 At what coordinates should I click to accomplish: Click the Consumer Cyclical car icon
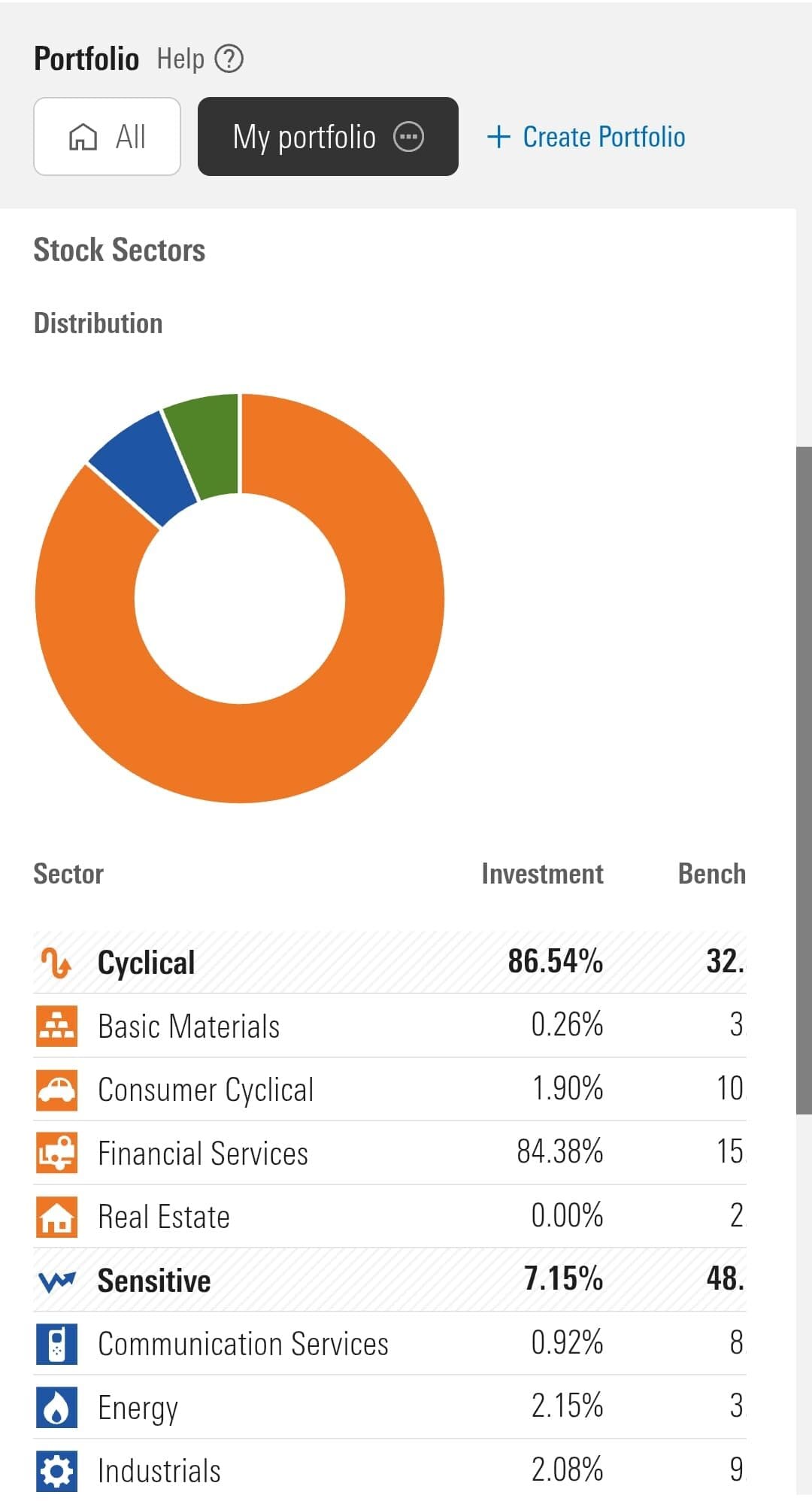pyautogui.click(x=58, y=1088)
